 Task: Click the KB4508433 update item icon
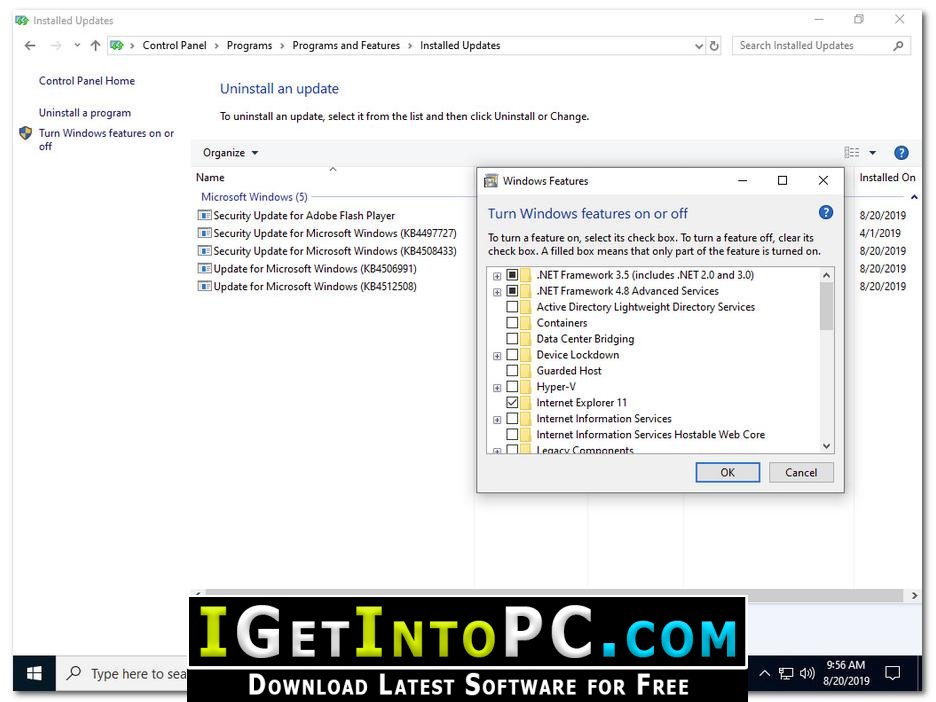204,251
